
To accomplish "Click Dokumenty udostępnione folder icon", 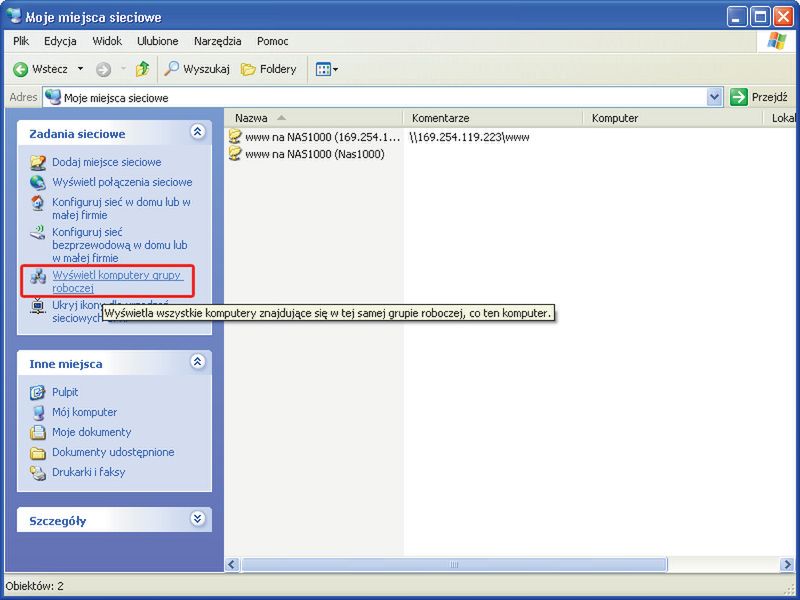I will click(x=37, y=453).
